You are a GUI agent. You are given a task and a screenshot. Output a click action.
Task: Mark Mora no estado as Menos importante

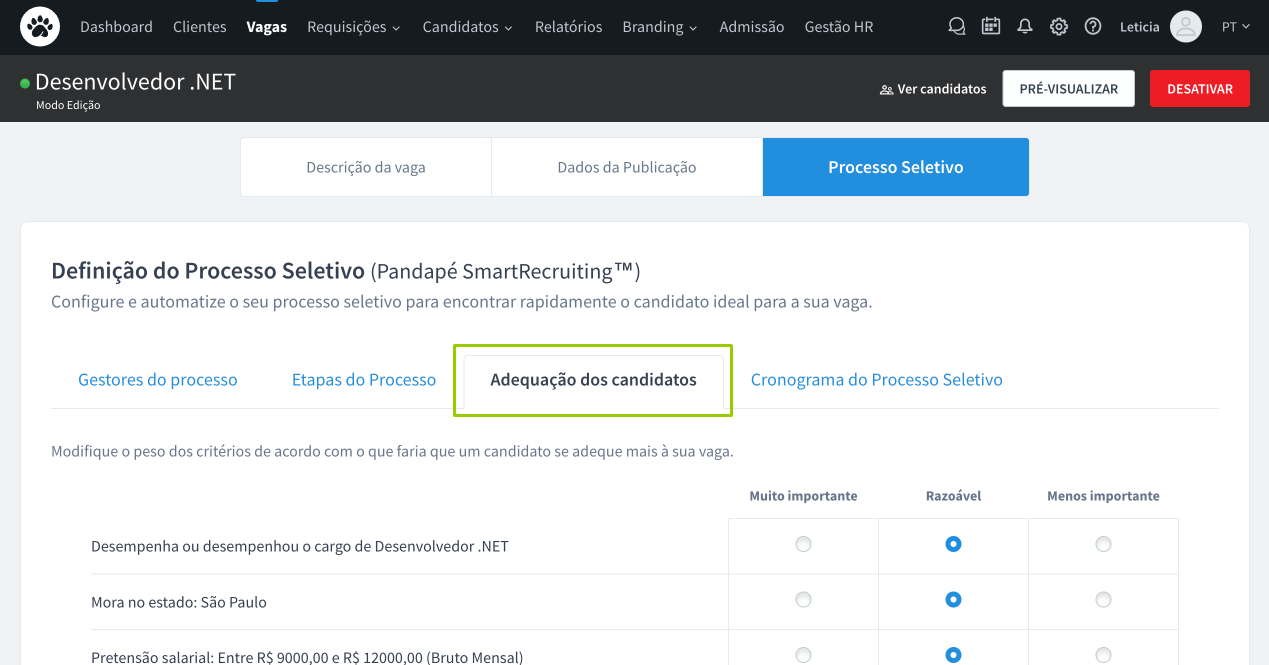pyautogui.click(x=1103, y=600)
